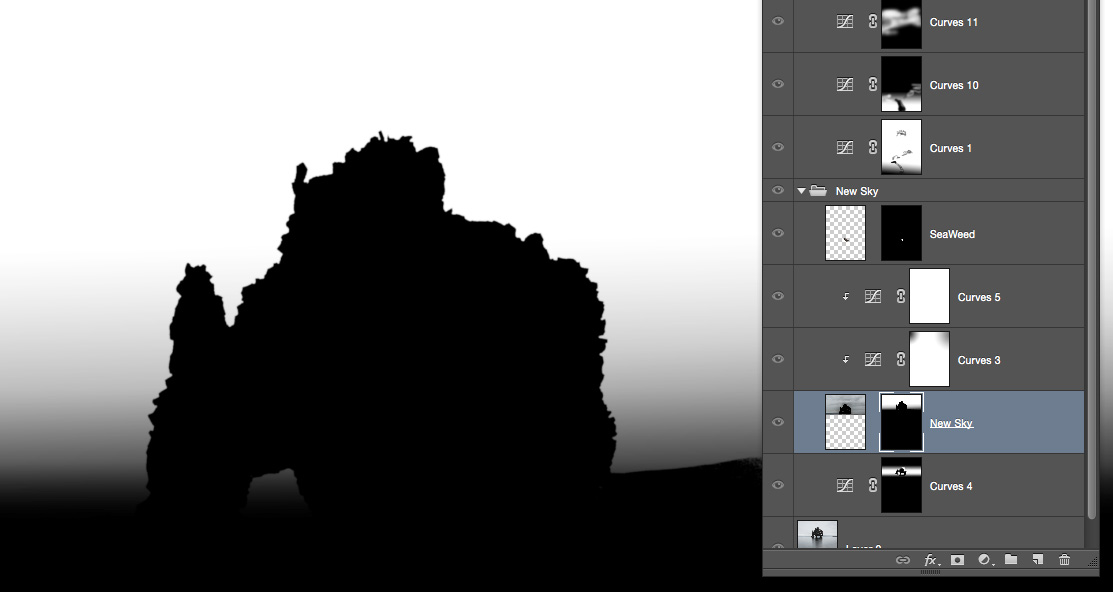
Task: Collapse the New Sky group
Action: pyautogui.click(x=801, y=190)
